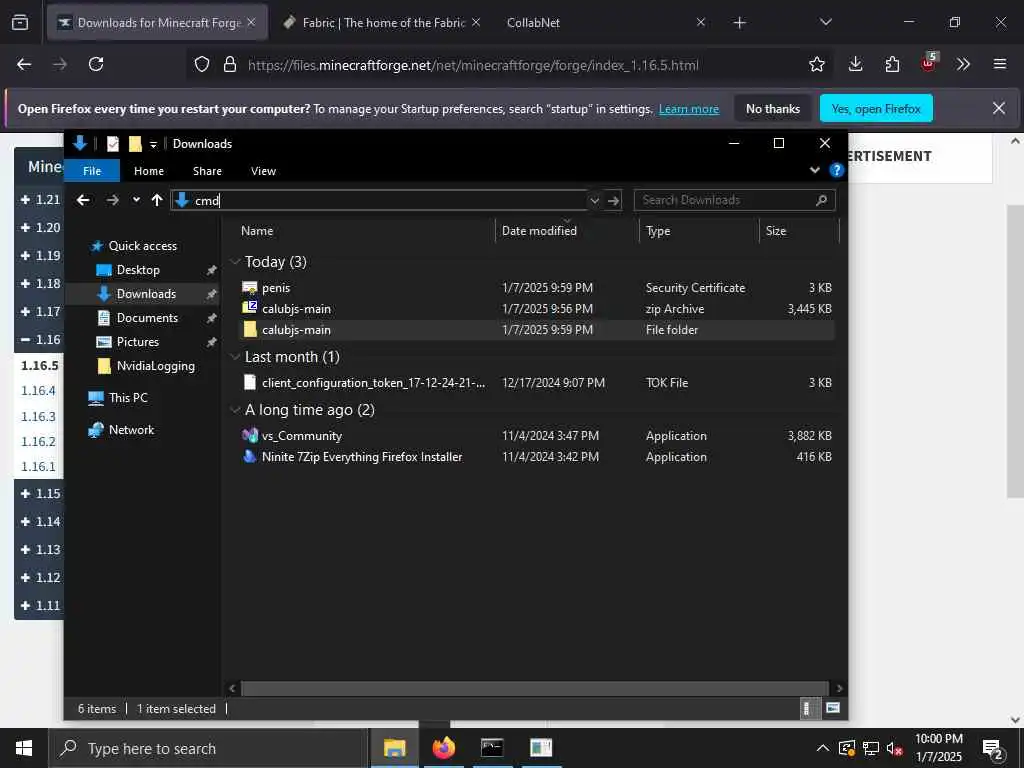Click the Properties quick access toolbar icon
The height and width of the screenshot is (768, 1024).
(x=113, y=144)
